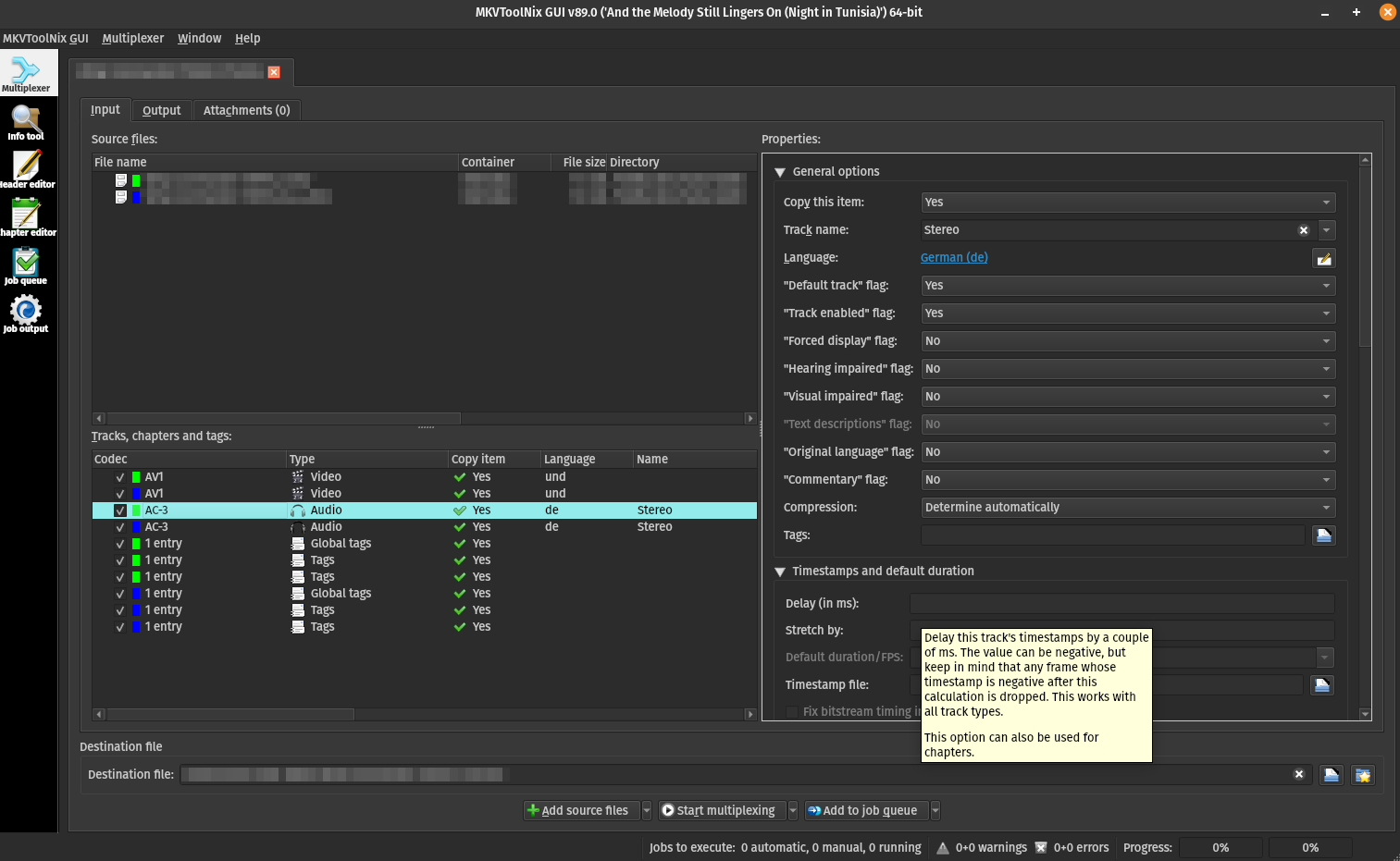Image resolution: width=1400 pixels, height=861 pixels.
Task: Open recently used destination directories icon
Action: [x=1363, y=775]
